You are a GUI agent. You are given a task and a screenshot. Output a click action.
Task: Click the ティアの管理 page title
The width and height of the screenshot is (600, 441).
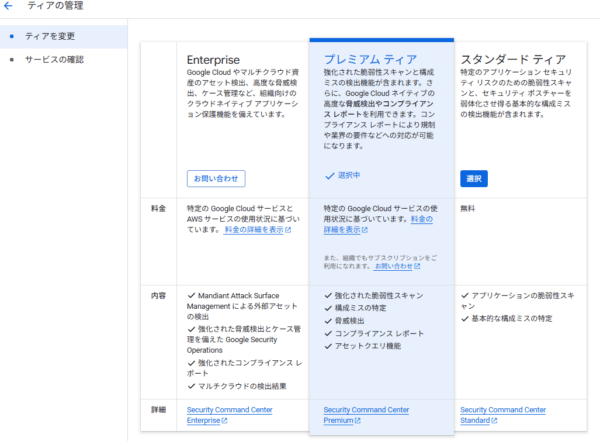click(55, 6)
